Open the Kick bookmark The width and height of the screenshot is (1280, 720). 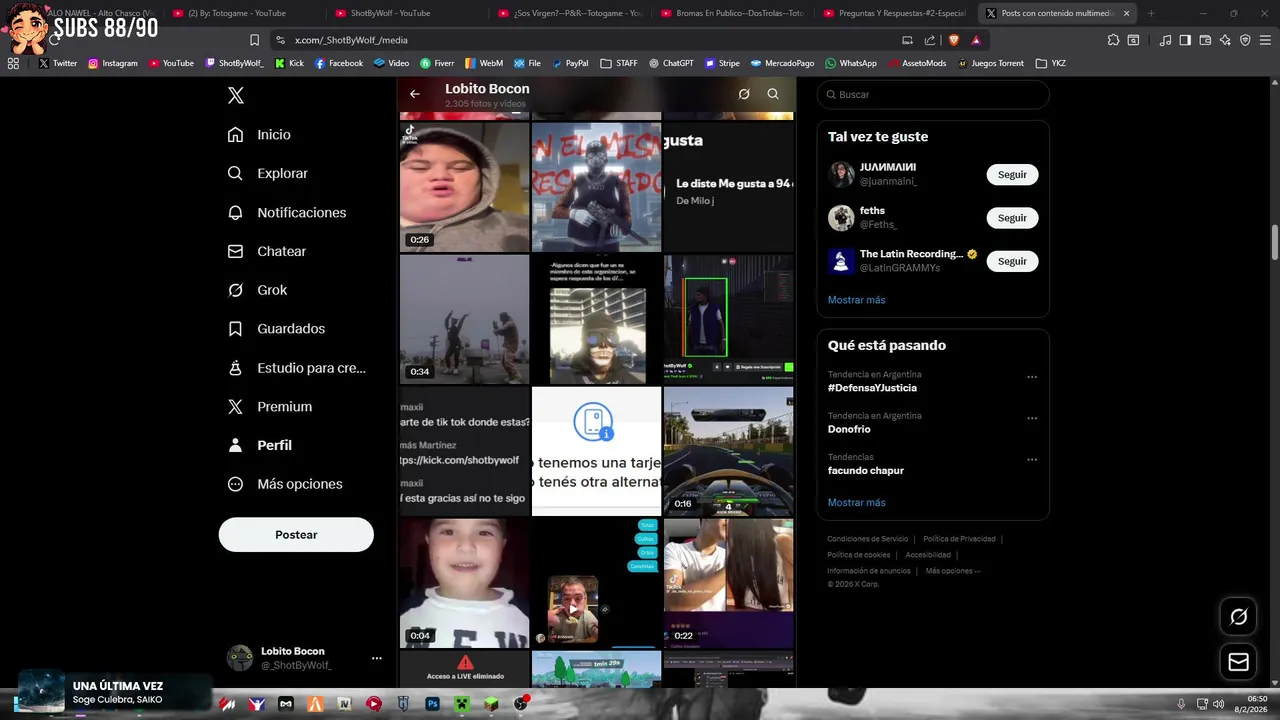(x=288, y=63)
